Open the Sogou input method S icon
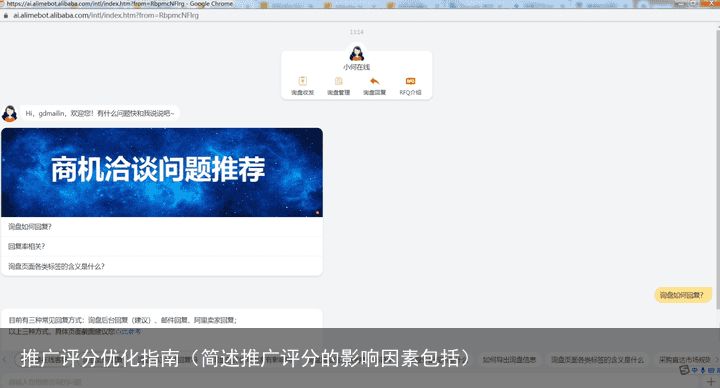Image resolution: width=720 pixels, height=388 pixels. [x=684, y=370]
